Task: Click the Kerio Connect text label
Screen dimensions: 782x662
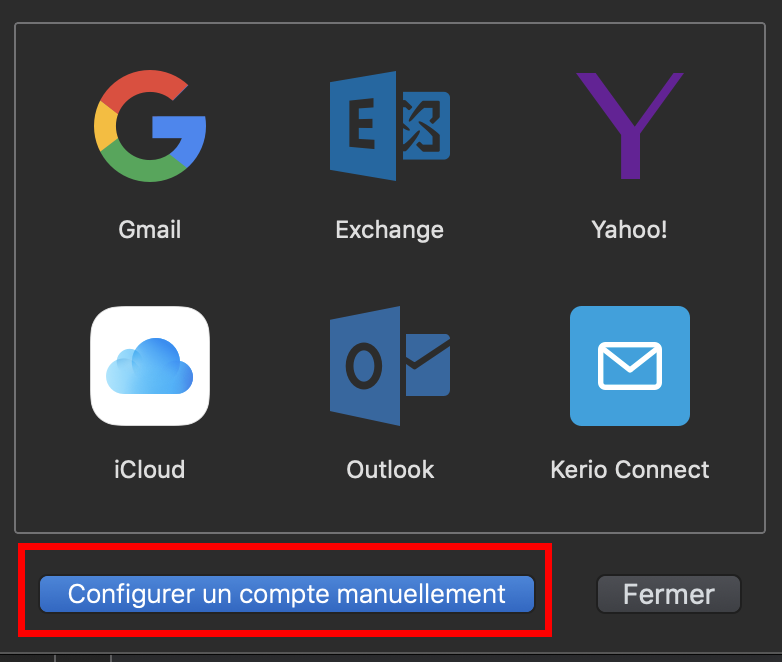Action: tap(629, 469)
